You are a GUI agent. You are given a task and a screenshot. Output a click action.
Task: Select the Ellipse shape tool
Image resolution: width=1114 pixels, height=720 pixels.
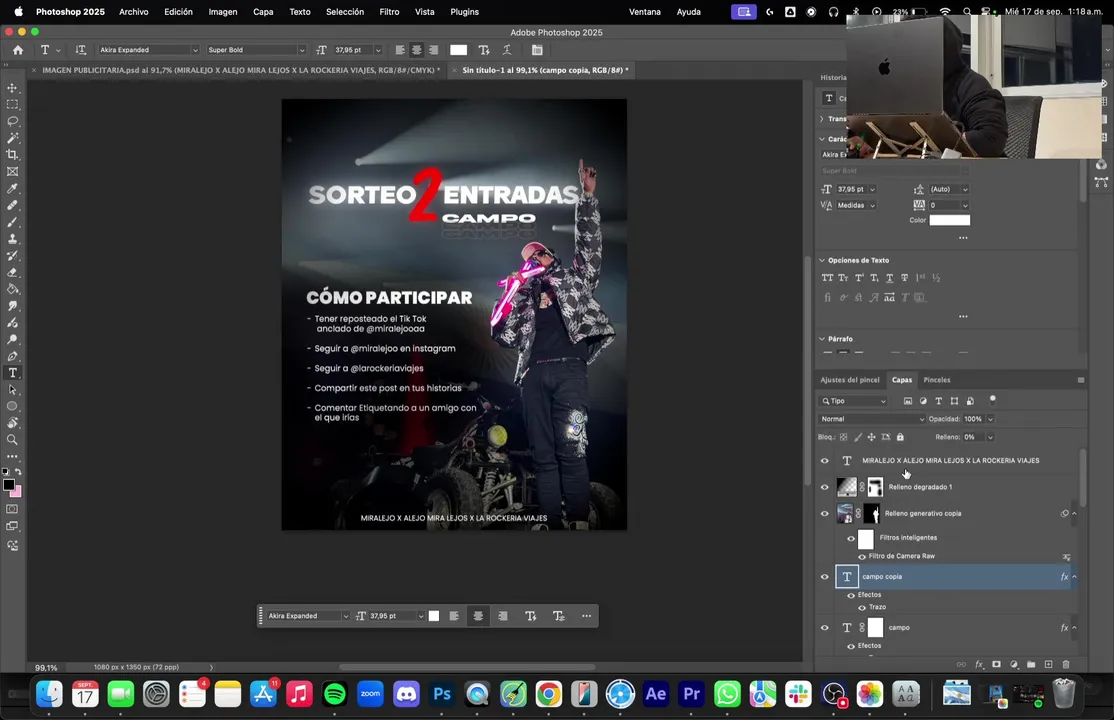[12, 407]
